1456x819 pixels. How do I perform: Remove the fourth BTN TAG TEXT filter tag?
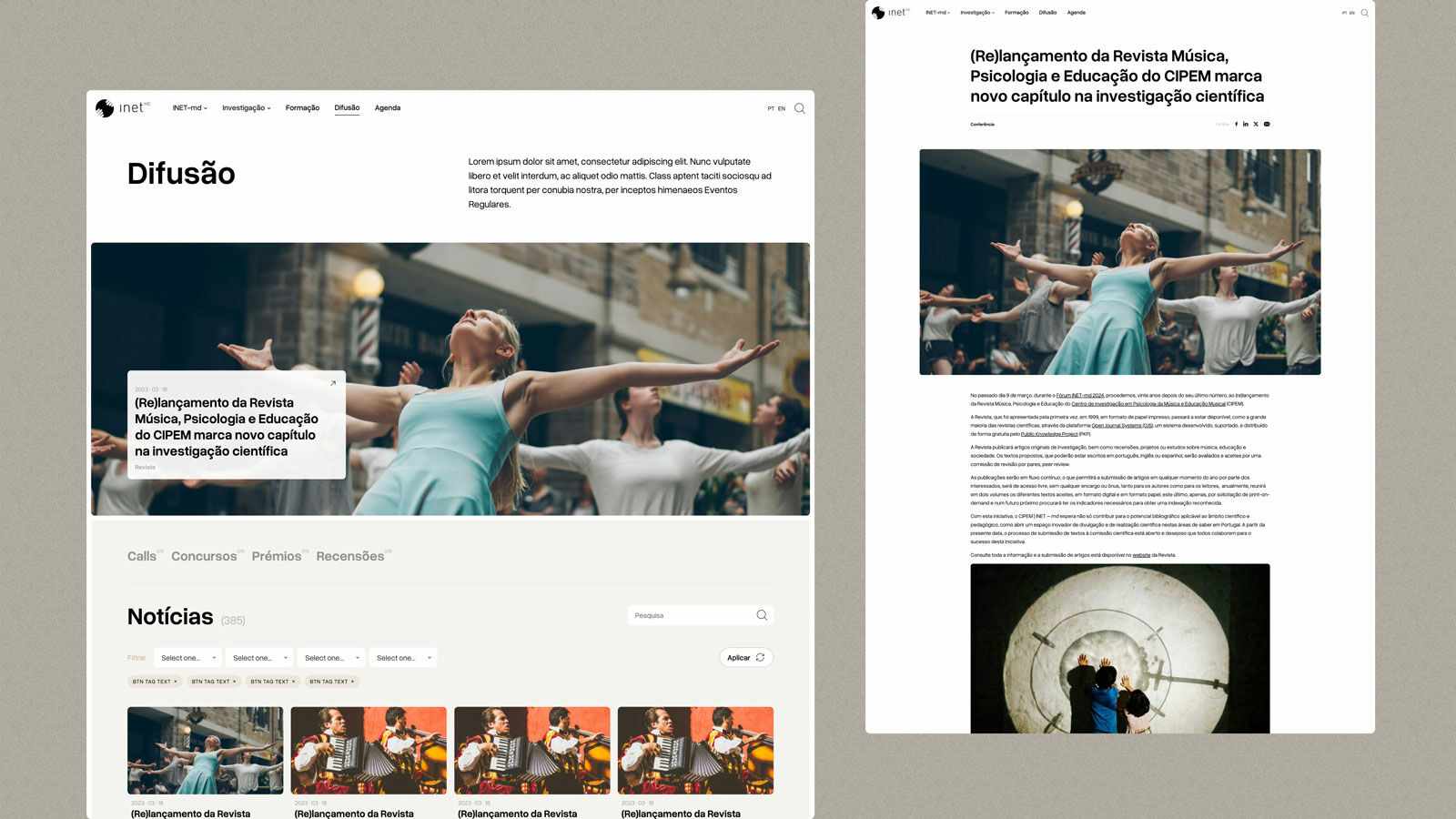pos(352,682)
